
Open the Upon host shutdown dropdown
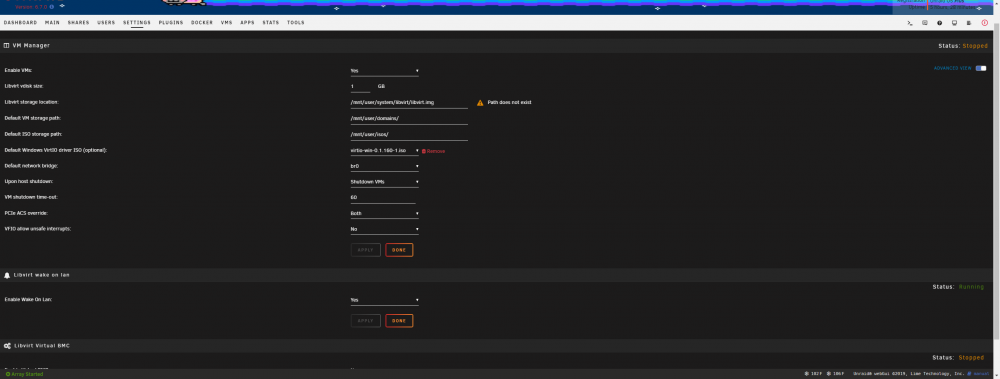(385, 182)
